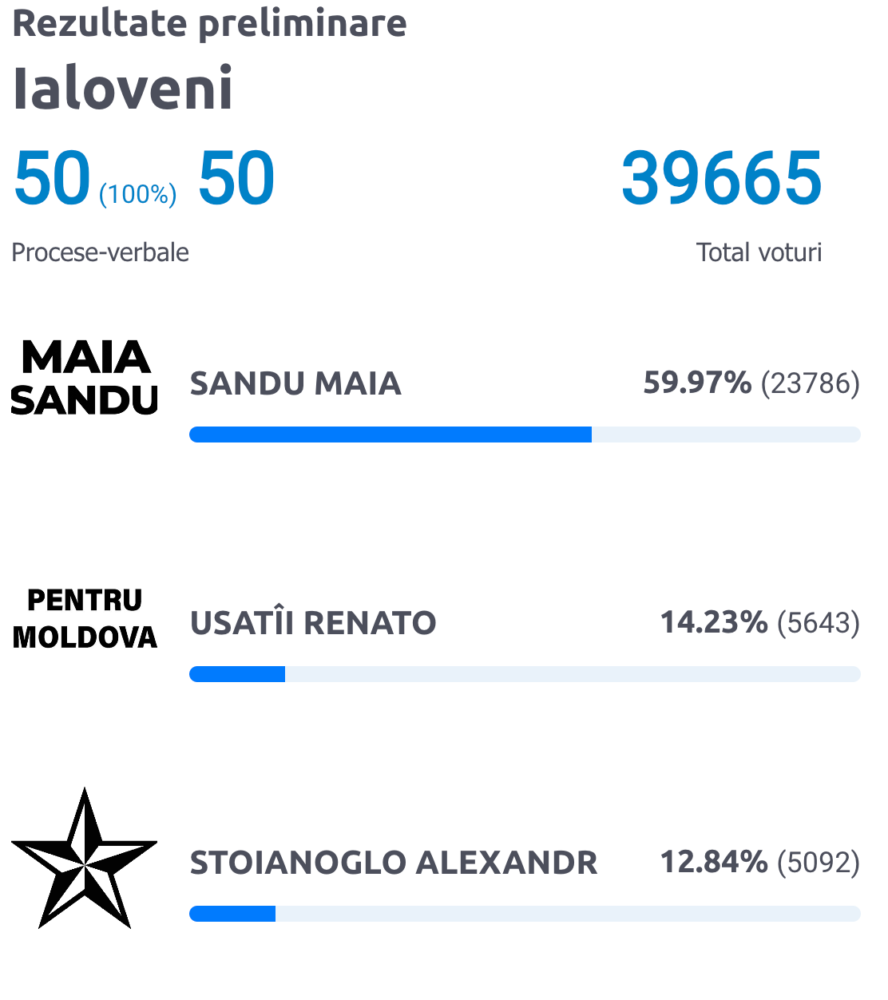Click the (5643) vote count
888x1000 pixels.
818,624
